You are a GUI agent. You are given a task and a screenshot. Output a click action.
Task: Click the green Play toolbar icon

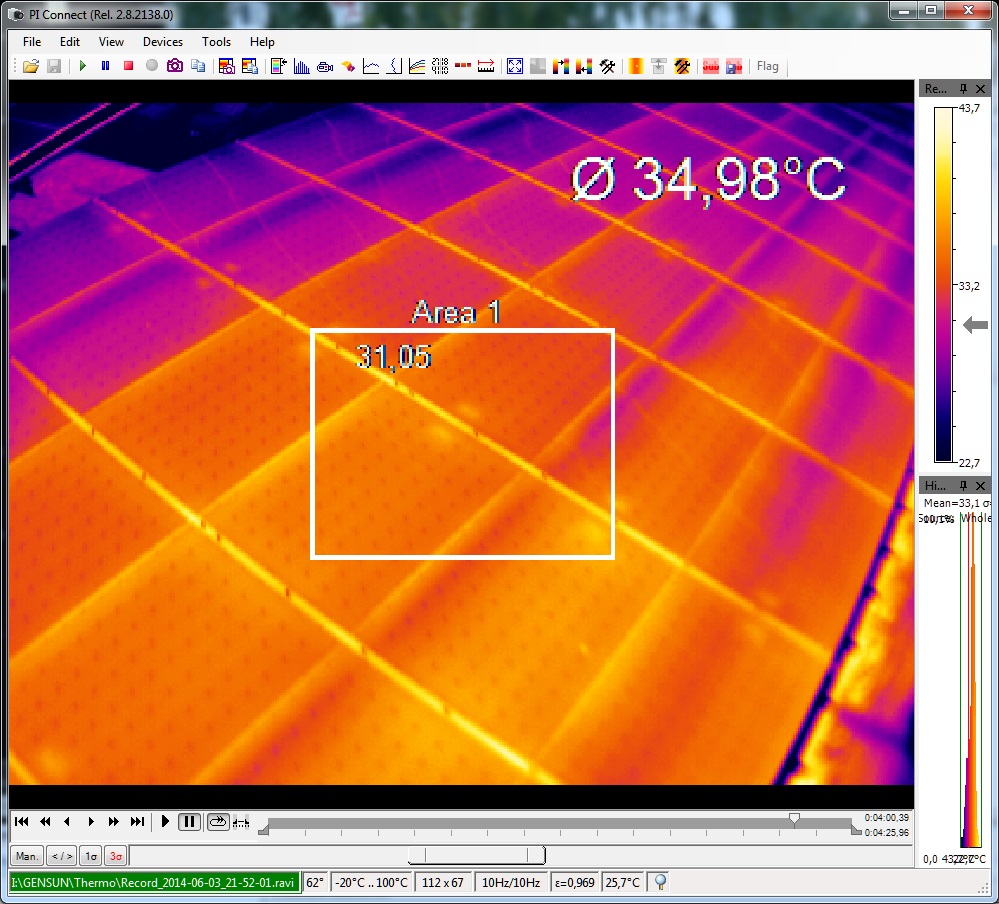82,66
